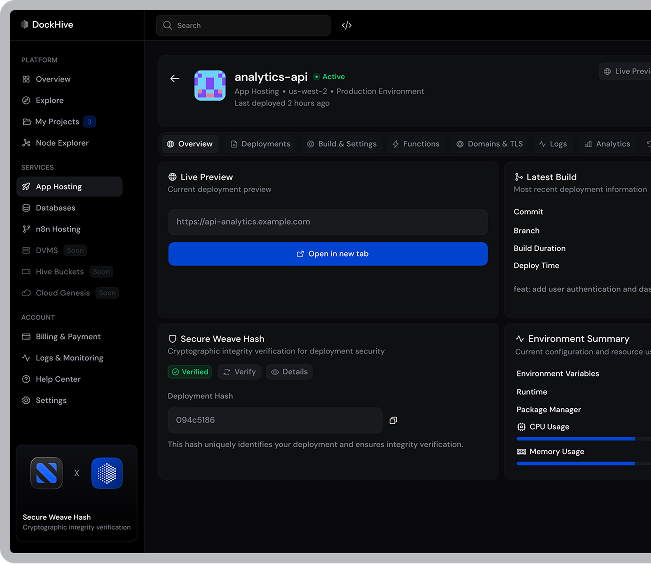Viewport: 651px width, 564px height.
Task: Open Databases in the sidebar
Action: (55, 208)
